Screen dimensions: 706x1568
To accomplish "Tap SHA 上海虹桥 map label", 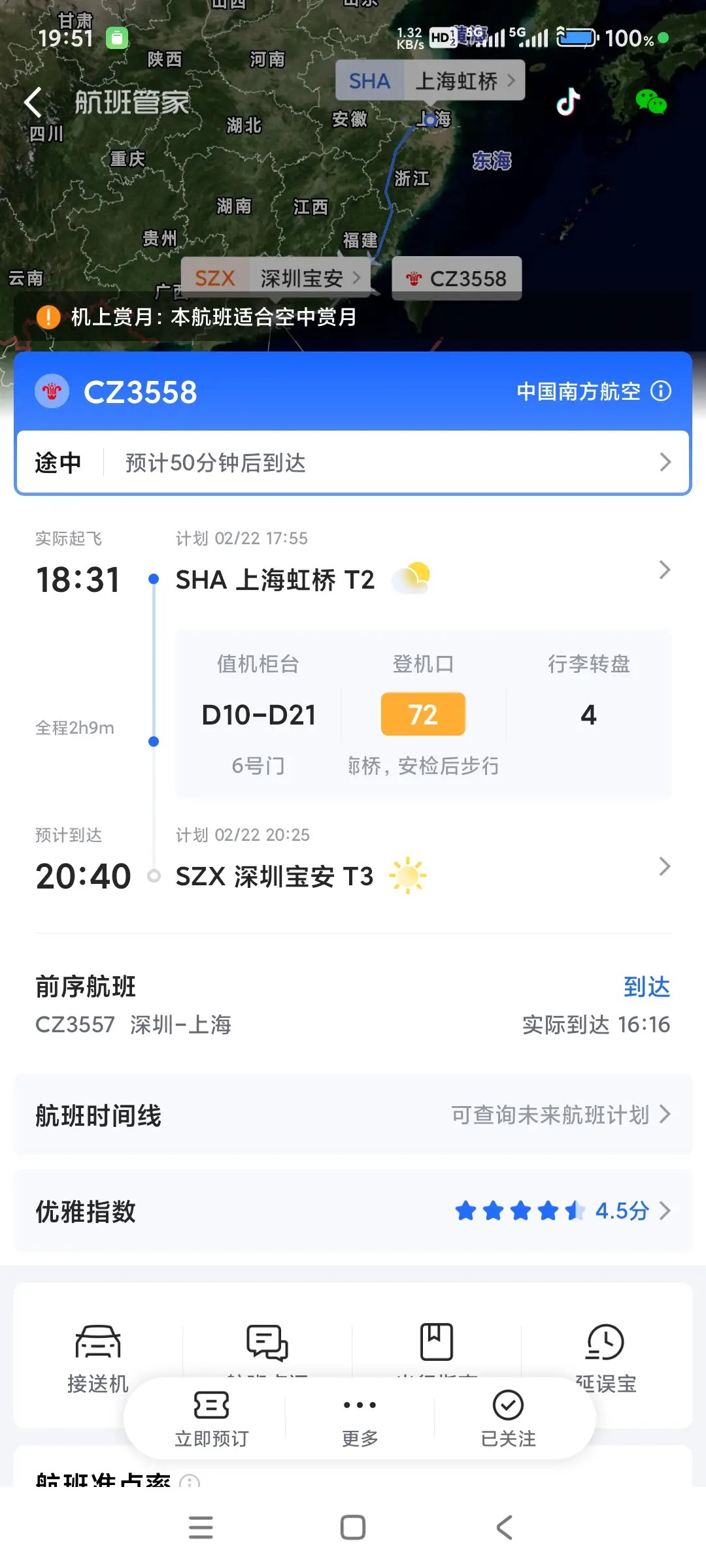I will [x=430, y=81].
